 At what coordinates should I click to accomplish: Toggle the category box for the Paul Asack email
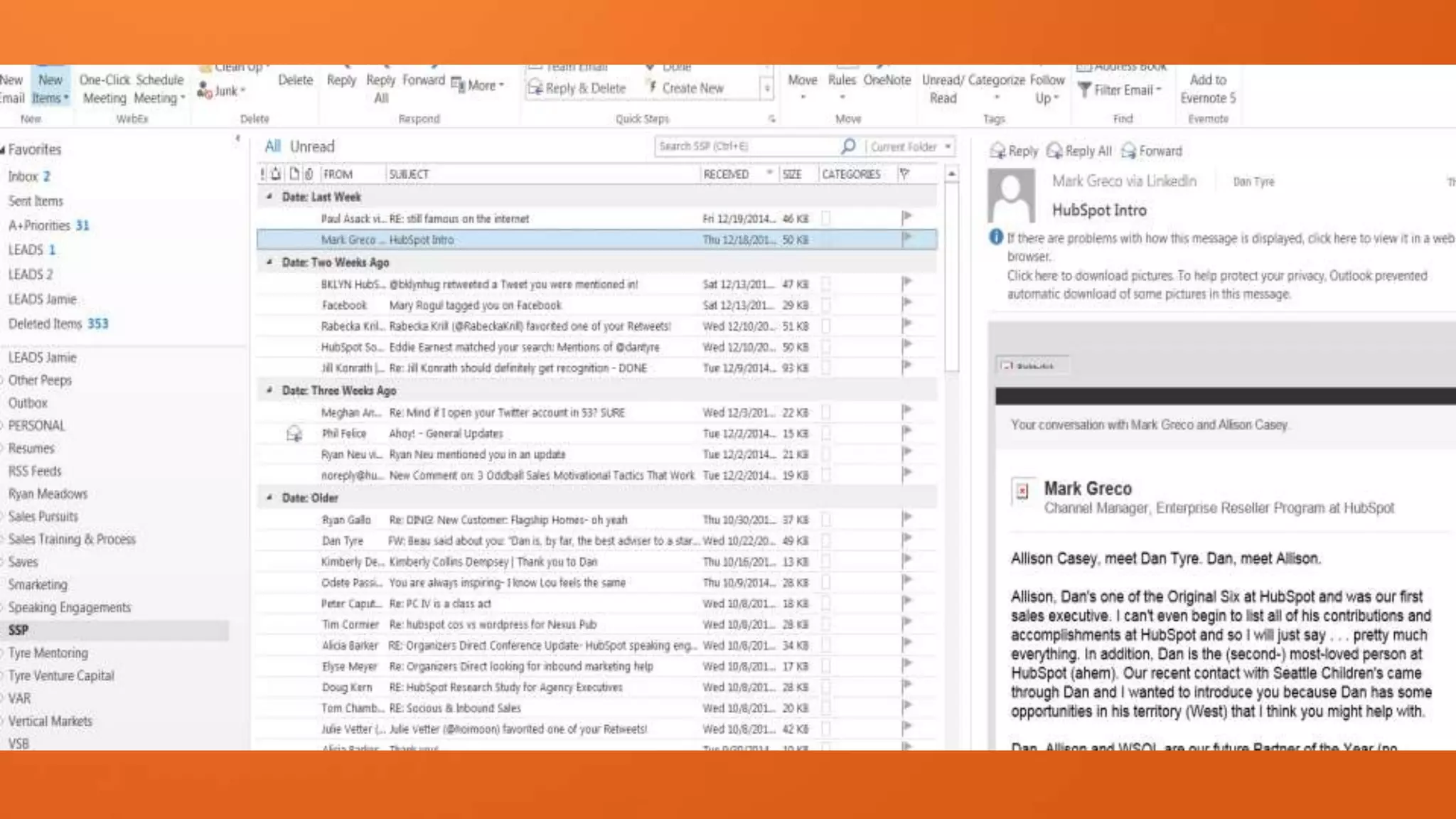point(826,218)
